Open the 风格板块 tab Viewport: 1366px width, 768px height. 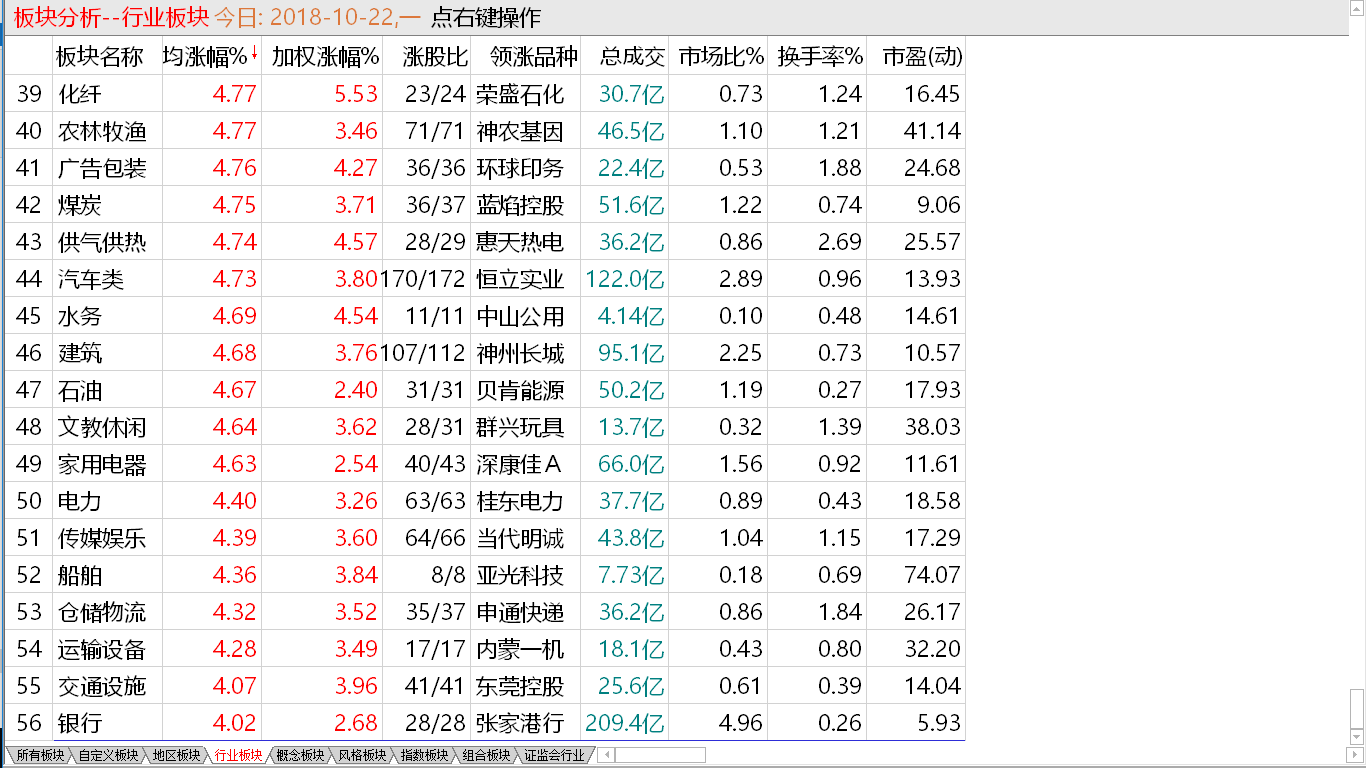coord(362,755)
